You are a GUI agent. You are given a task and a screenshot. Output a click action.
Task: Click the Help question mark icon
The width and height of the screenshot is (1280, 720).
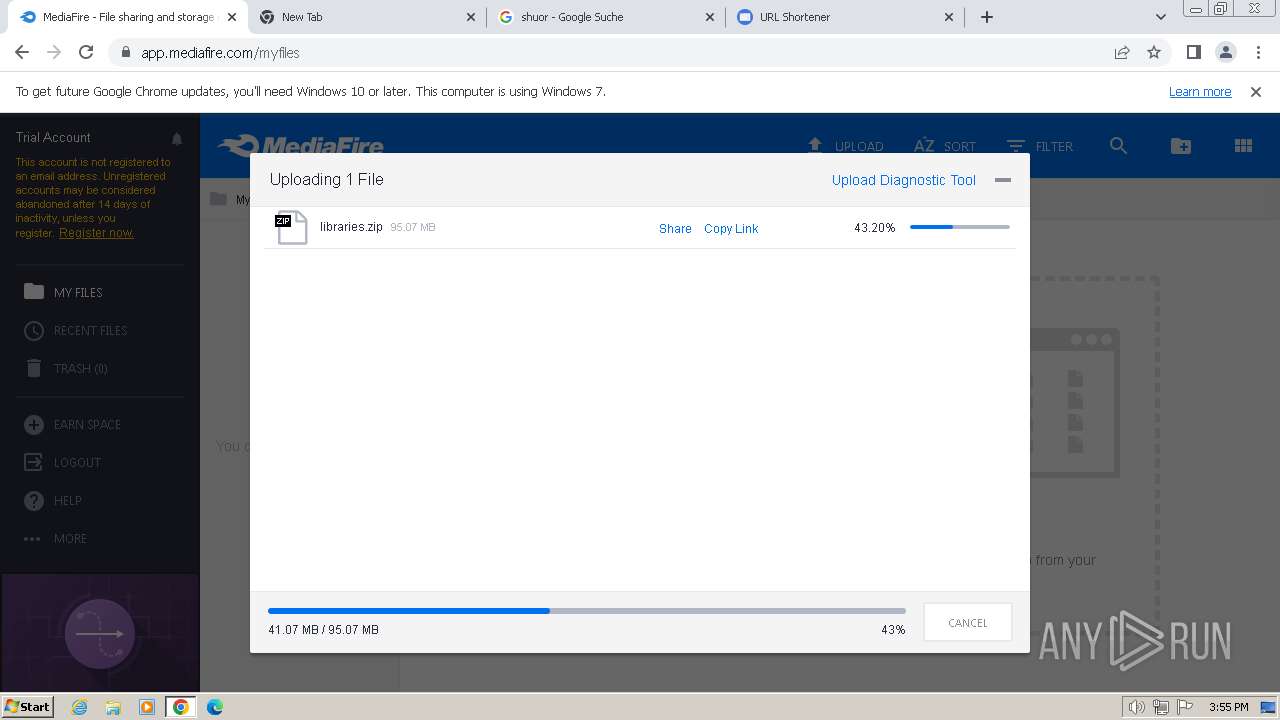[34, 500]
